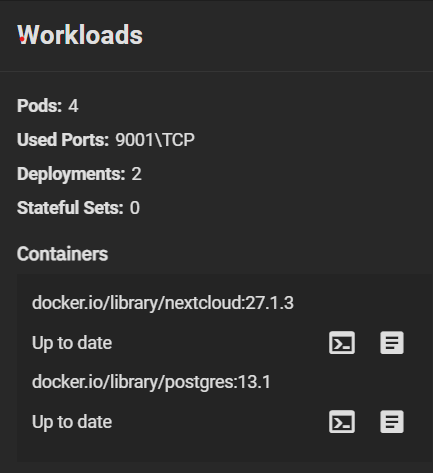The image size is (433, 473).
Task: Click the postgres "Up to date" status
Action: tap(72, 422)
